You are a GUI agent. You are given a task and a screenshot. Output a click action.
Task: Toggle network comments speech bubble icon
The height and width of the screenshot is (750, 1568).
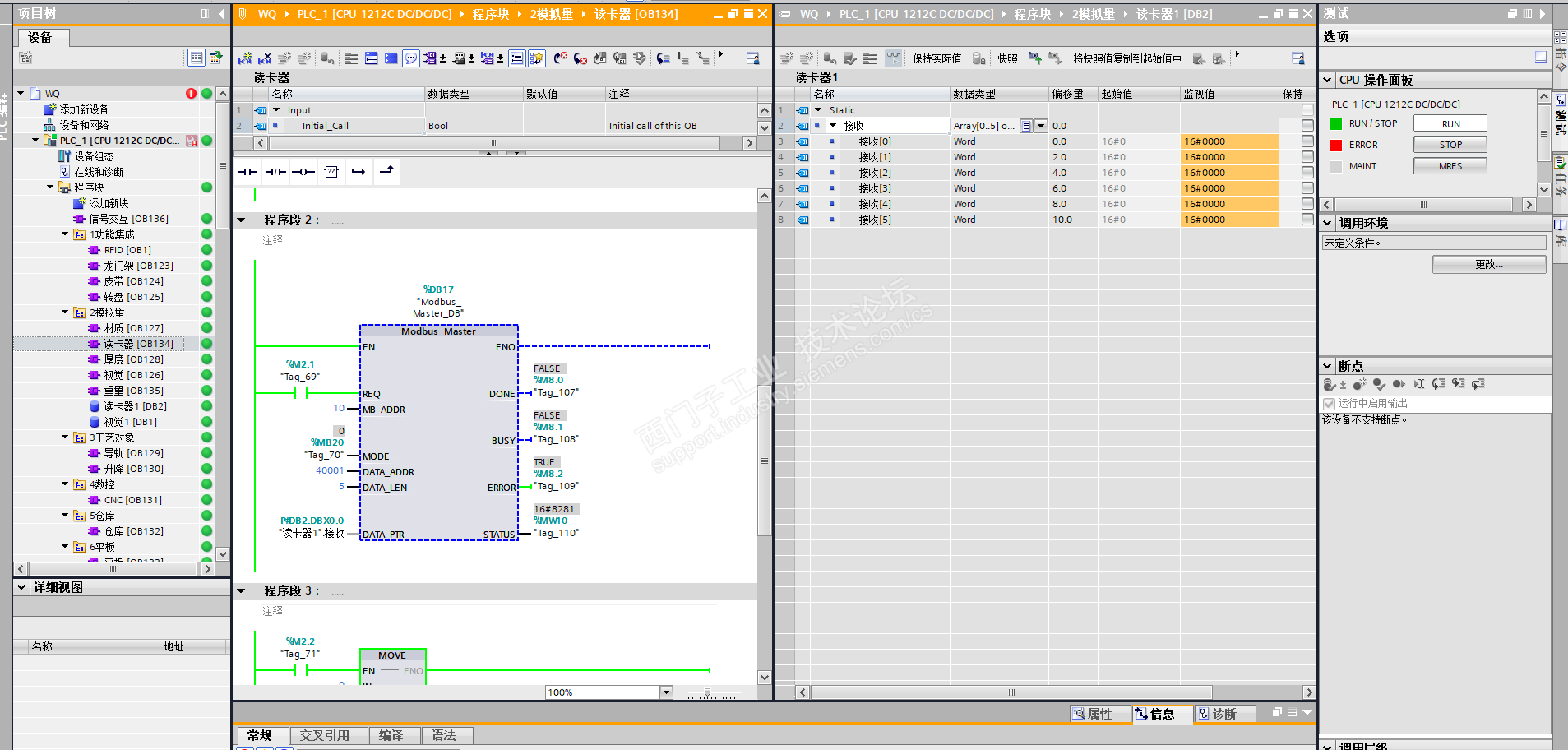click(x=411, y=58)
